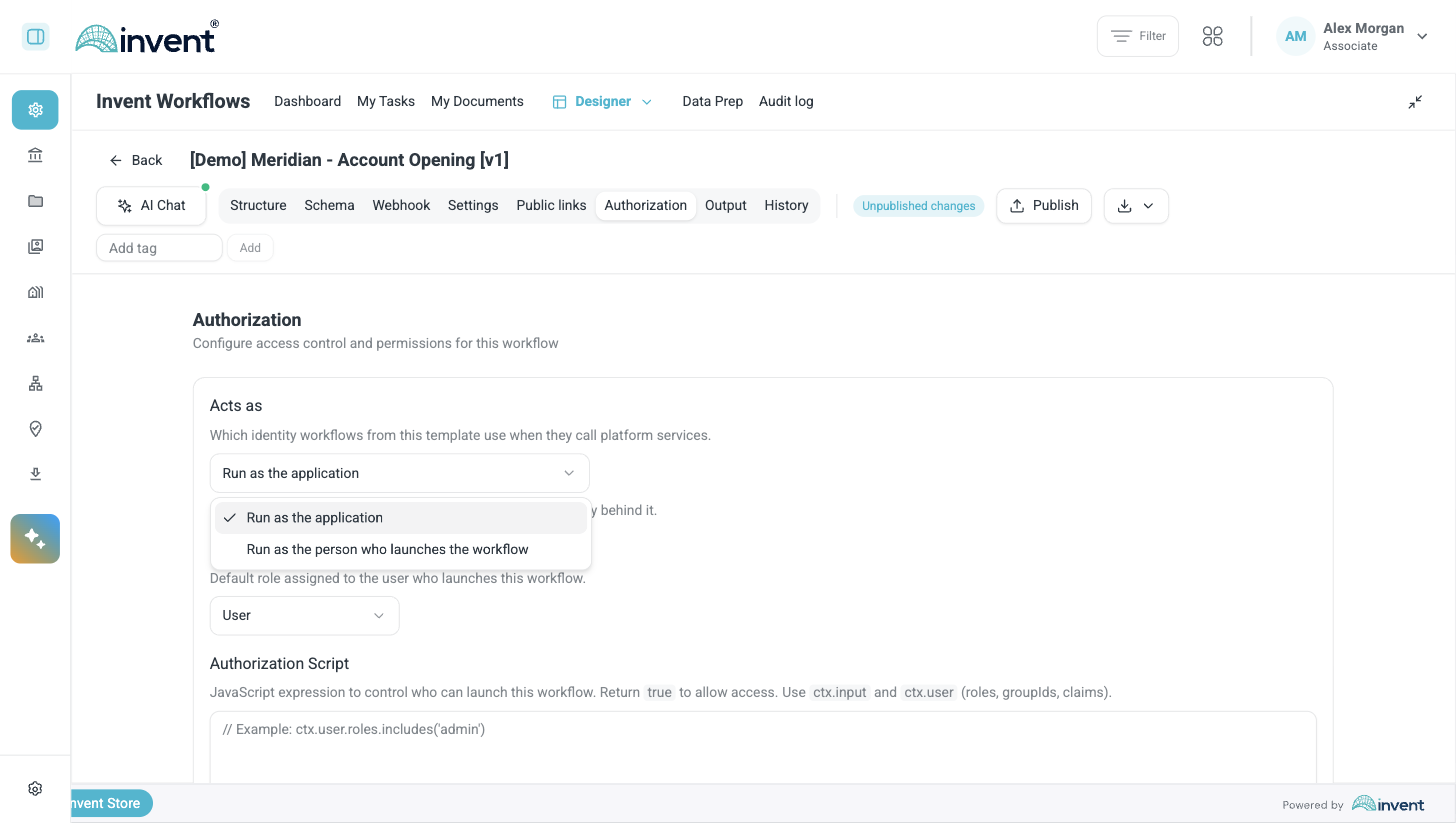Publish the workflow
This screenshot has height=823, width=1456.
coord(1044,205)
